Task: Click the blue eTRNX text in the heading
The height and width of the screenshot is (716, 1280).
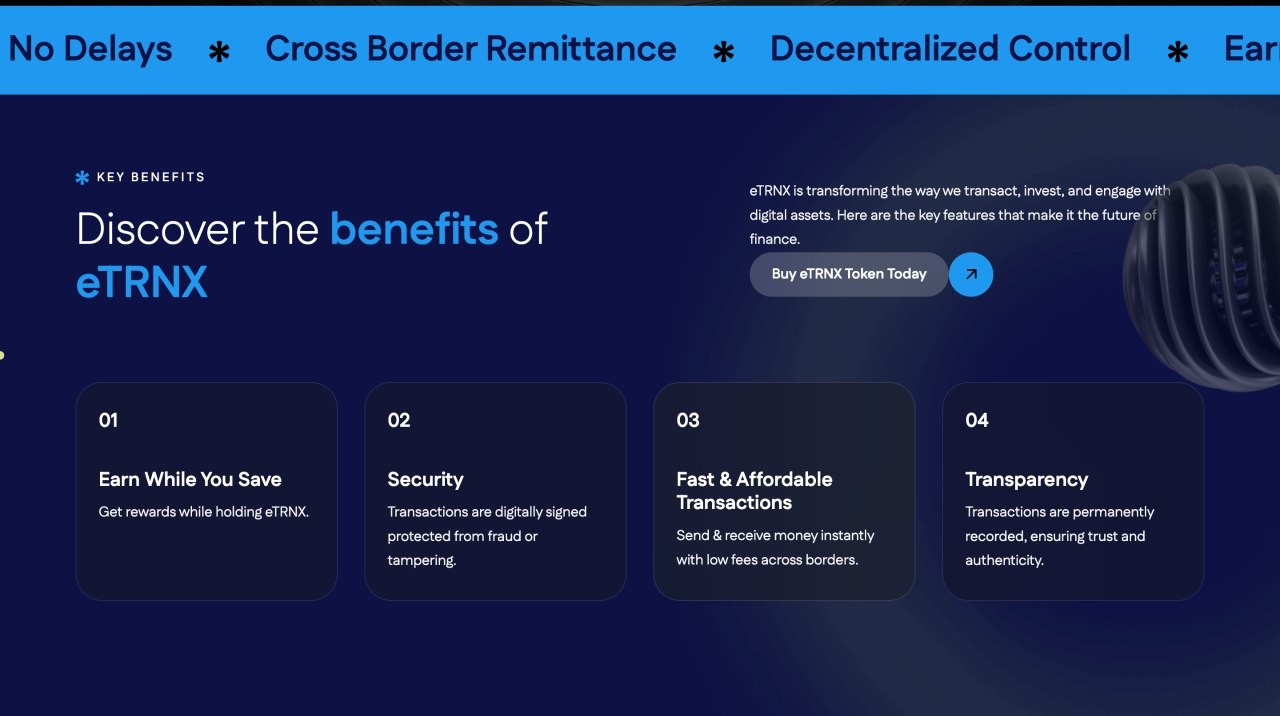Action: pyautogui.click(x=142, y=282)
